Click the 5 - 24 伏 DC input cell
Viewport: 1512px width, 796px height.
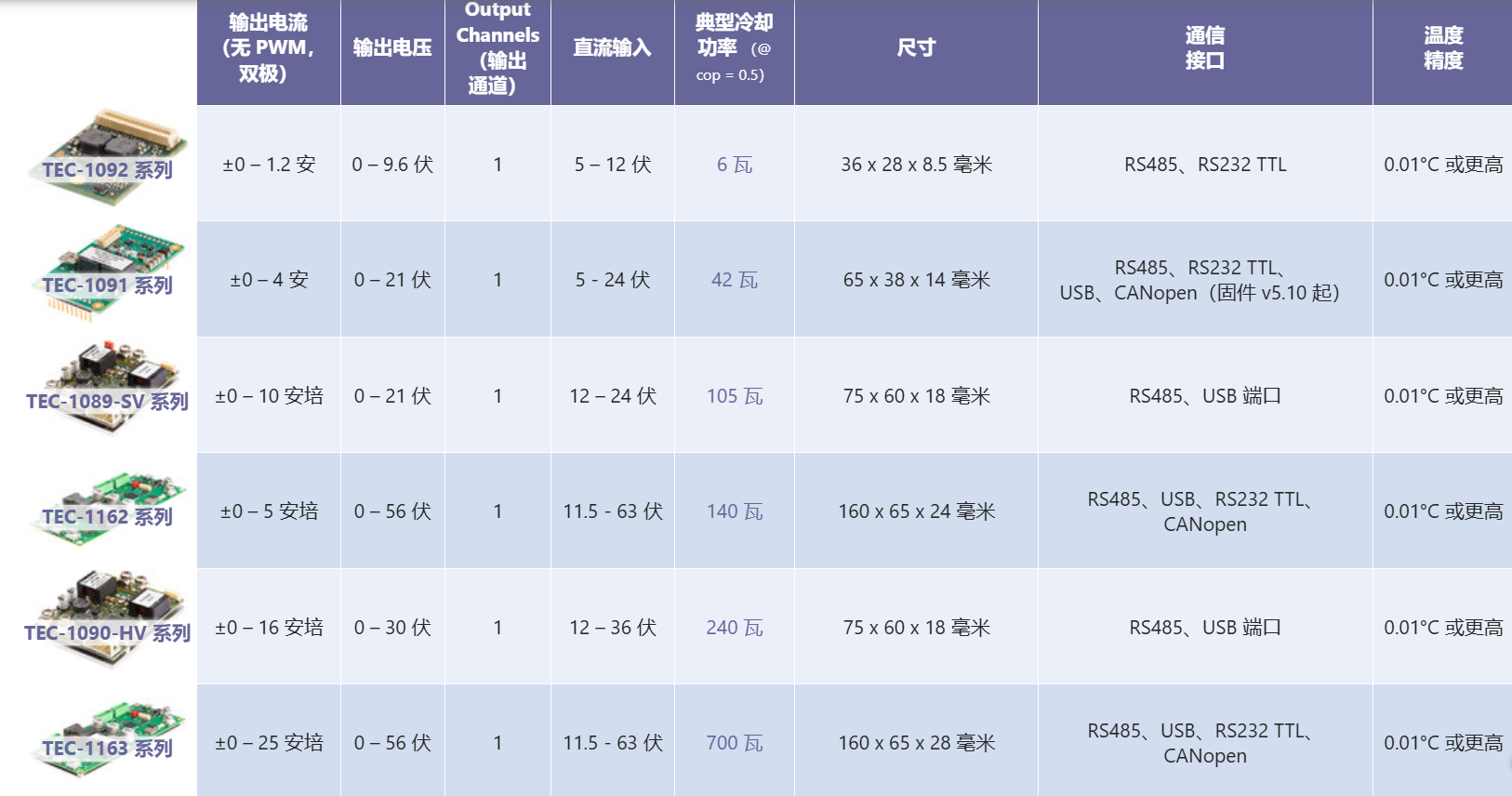612,280
